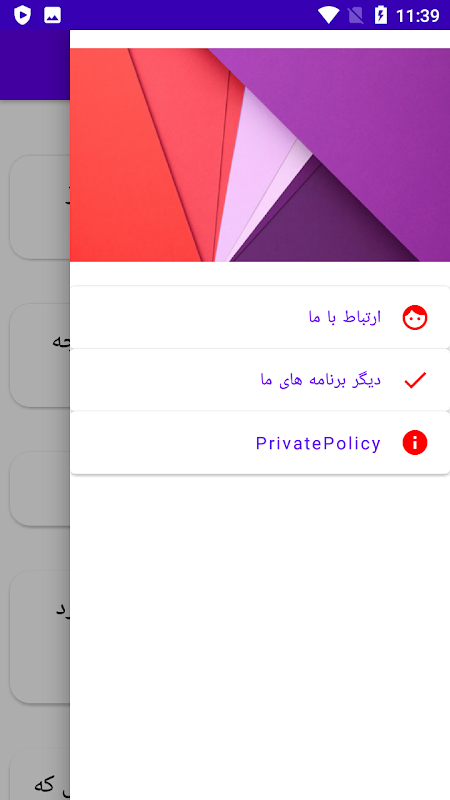Image resolution: width=450 pixels, height=800 pixels.
Task: Tap the no-SIM signal icon
Action: click(356, 15)
